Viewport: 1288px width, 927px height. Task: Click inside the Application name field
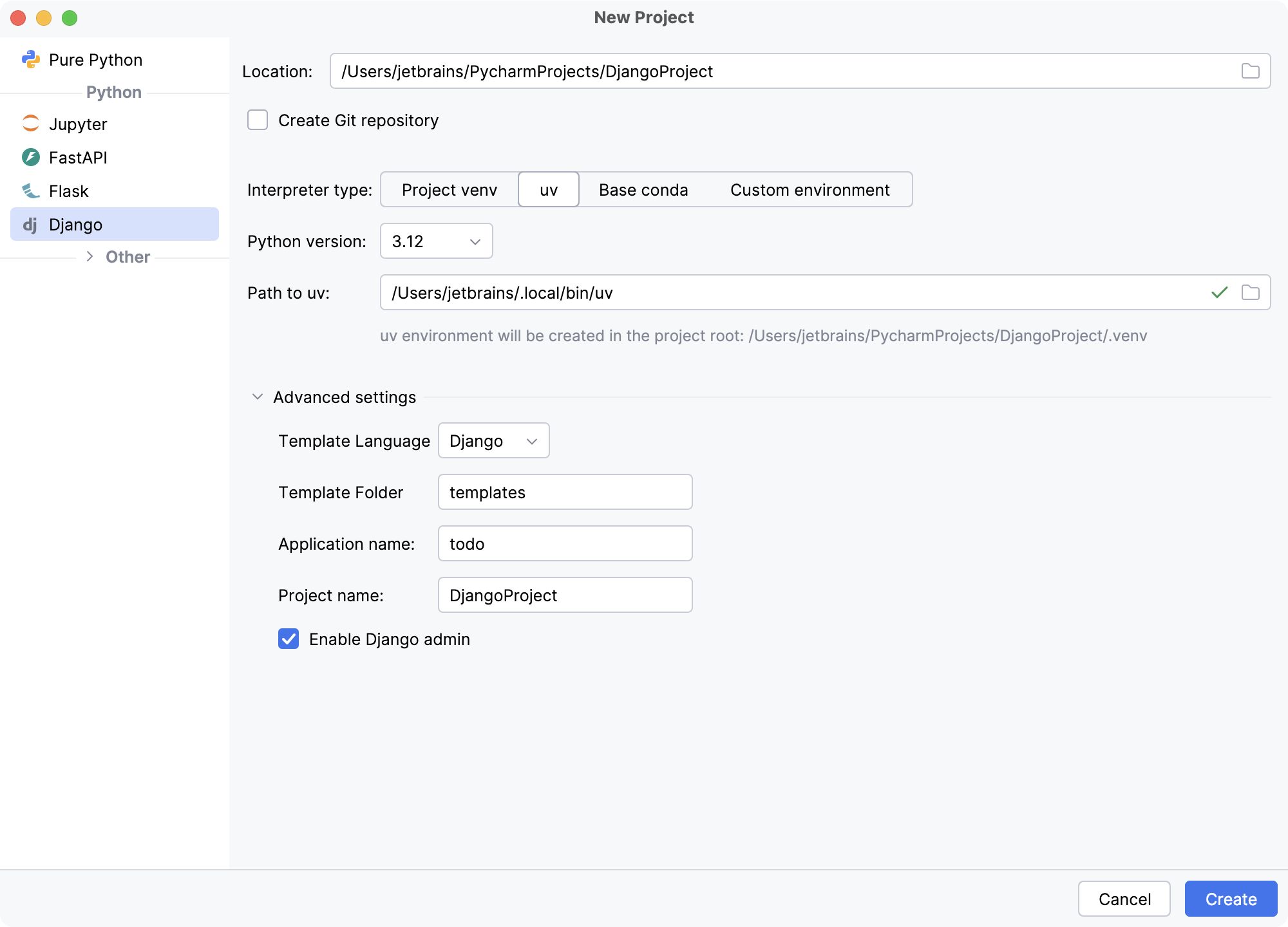(565, 543)
